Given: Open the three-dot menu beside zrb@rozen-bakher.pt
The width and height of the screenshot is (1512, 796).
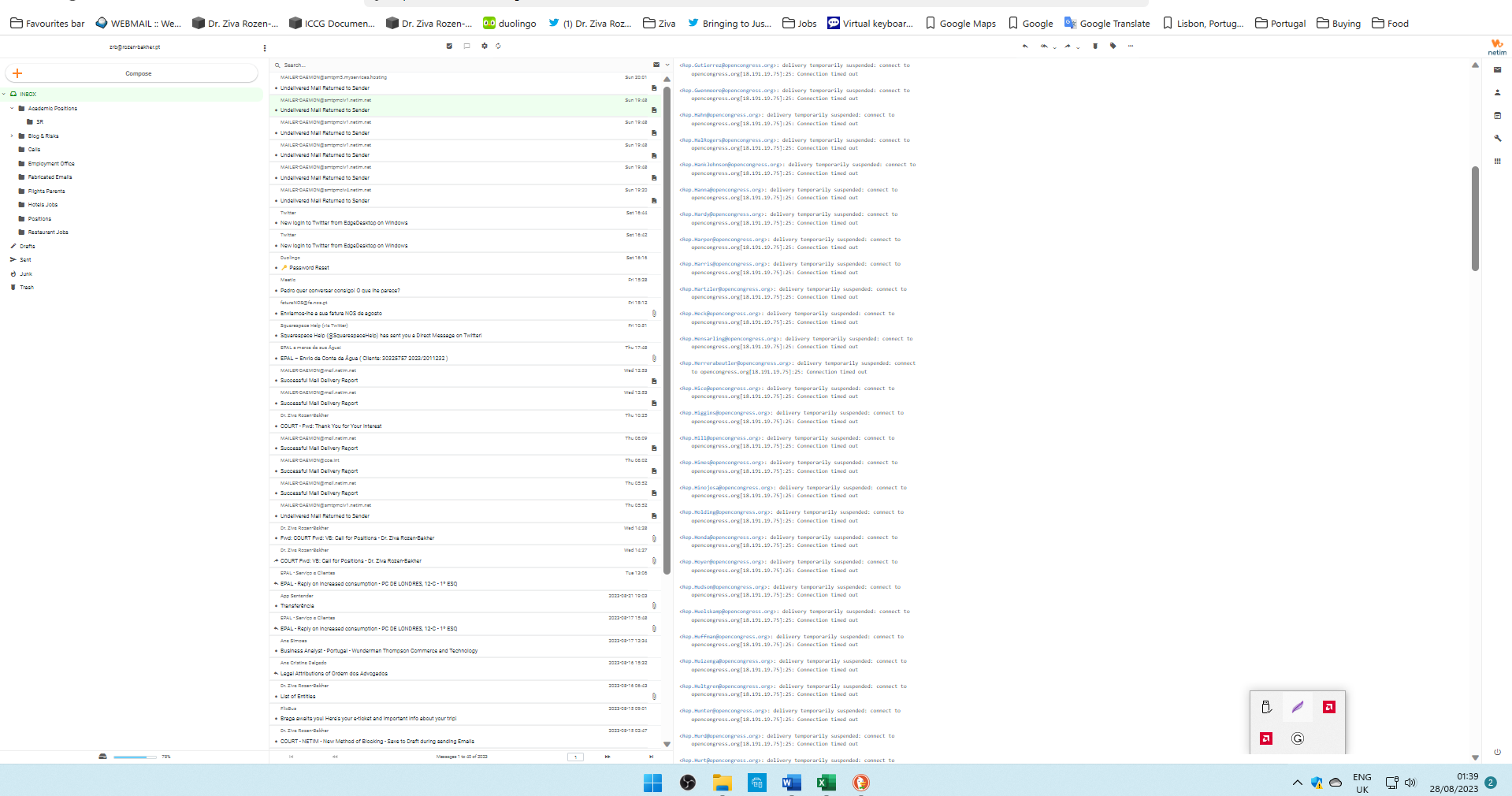Looking at the screenshot, I should point(265,46).
